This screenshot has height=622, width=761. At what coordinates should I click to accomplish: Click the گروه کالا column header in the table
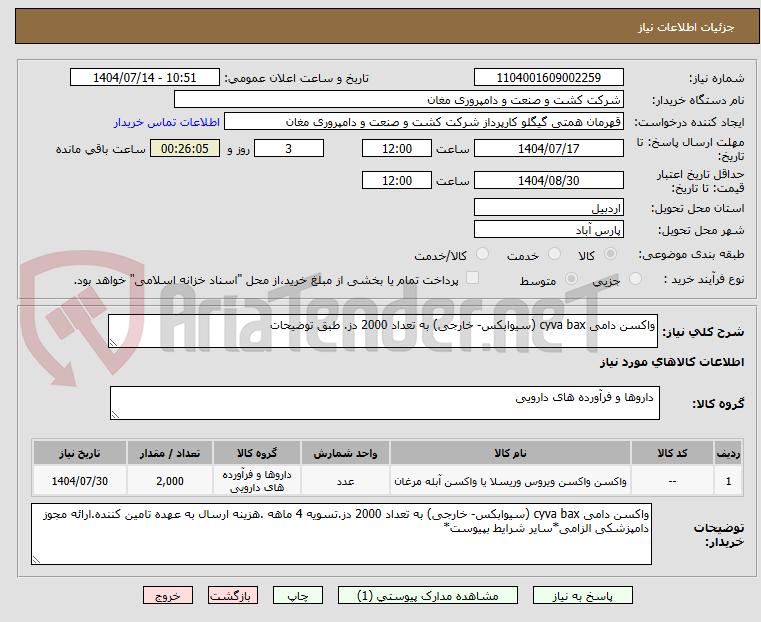tap(257, 453)
